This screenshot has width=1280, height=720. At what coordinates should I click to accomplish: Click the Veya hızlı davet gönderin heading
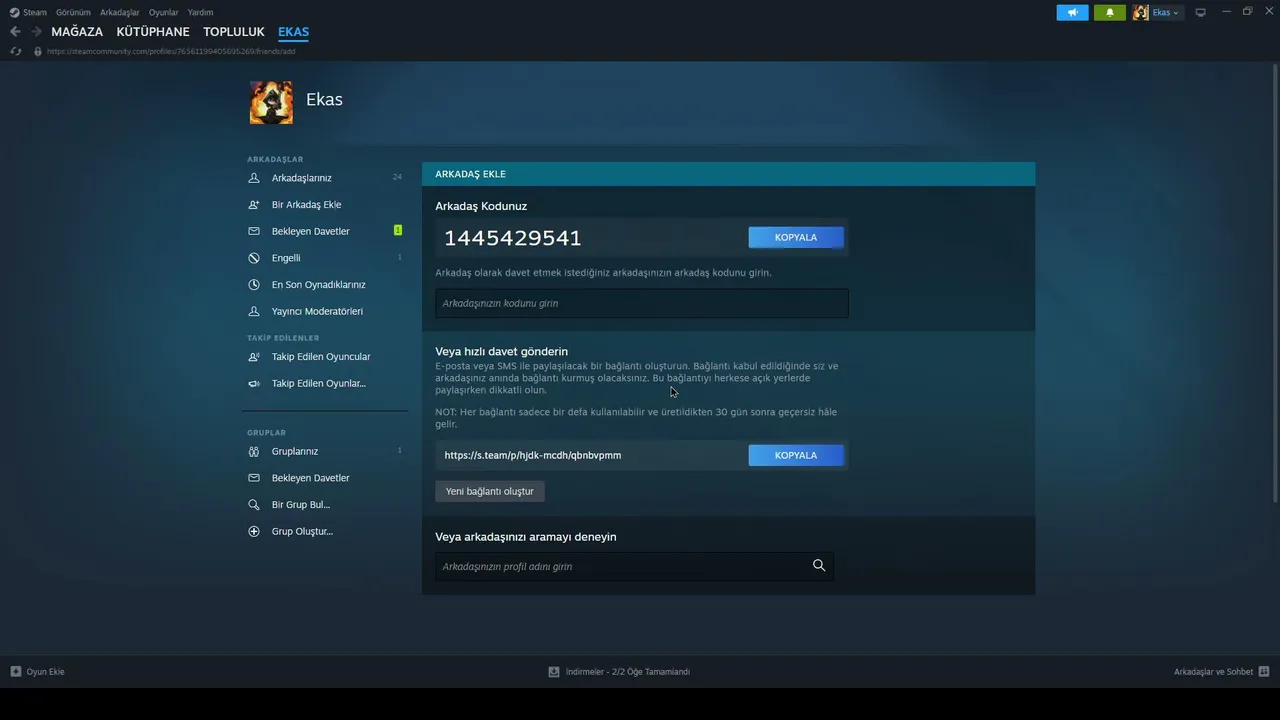(x=501, y=351)
